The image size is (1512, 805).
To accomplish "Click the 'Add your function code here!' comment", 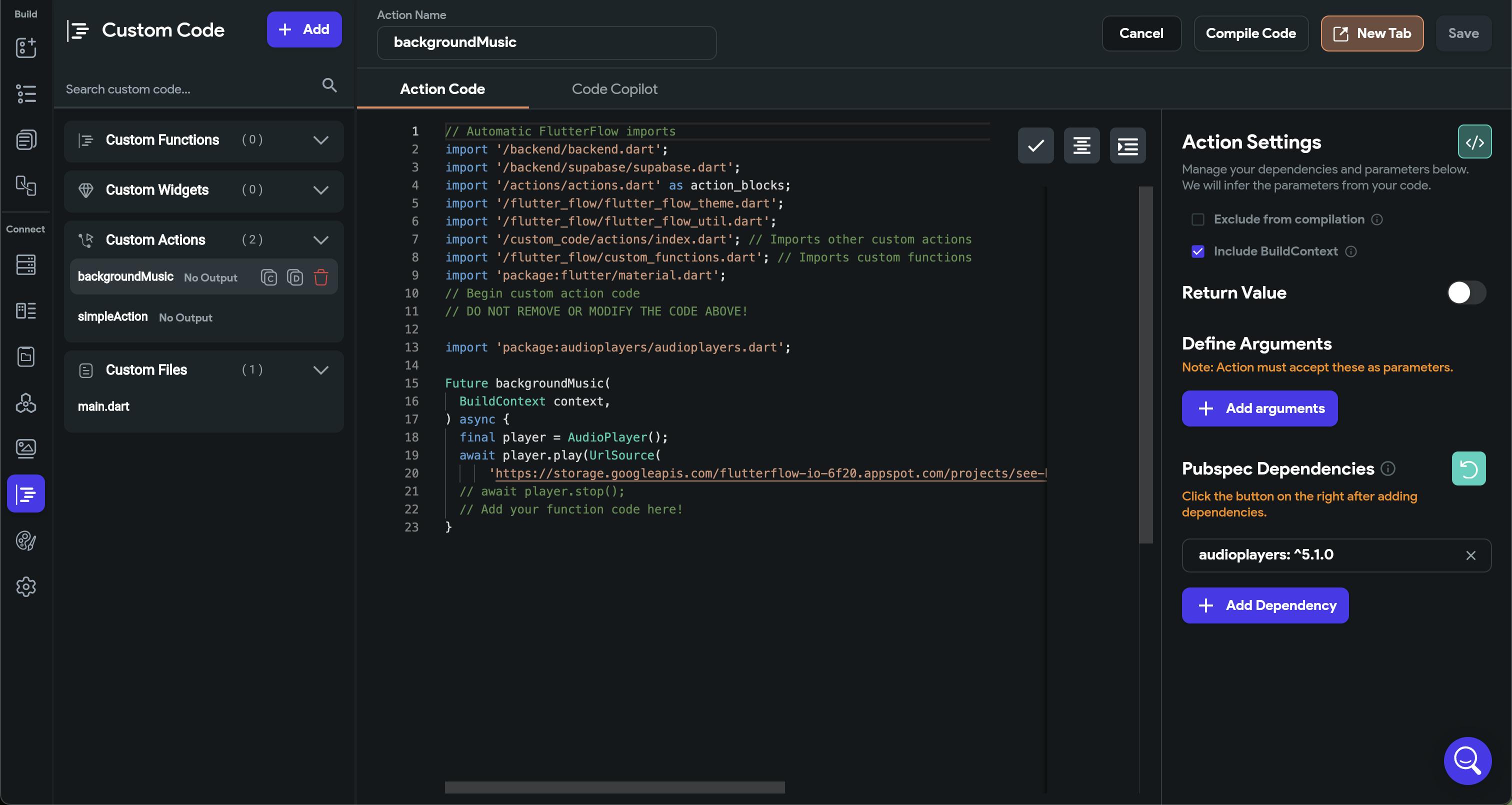I will pyautogui.click(x=571, y=509).
